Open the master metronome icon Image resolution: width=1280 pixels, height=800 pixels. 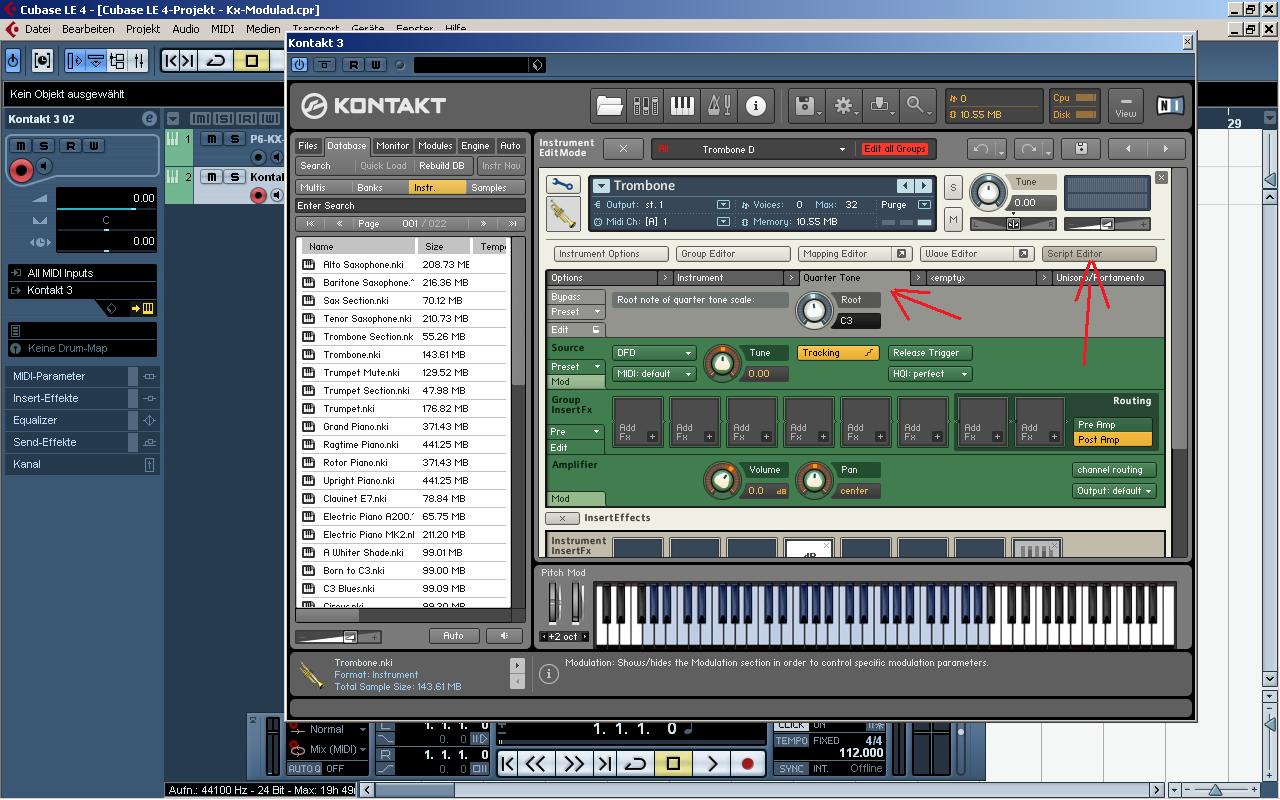point(719,105)
